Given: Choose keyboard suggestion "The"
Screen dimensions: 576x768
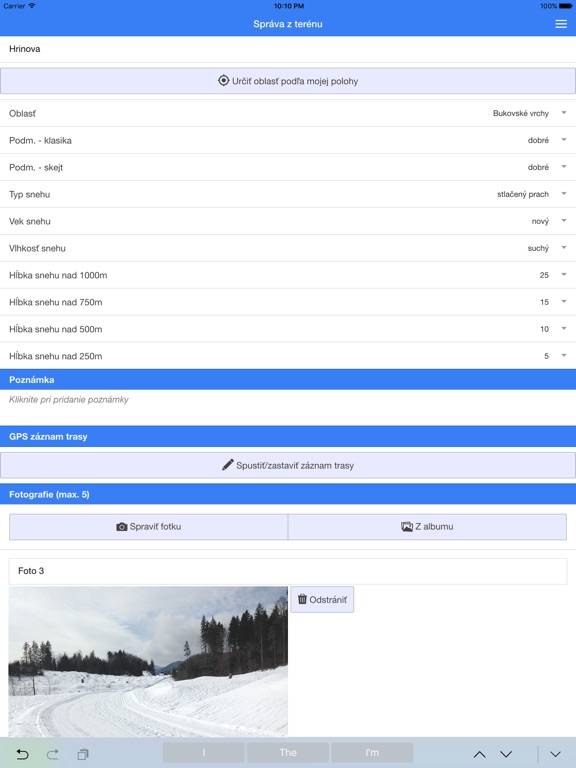Looking at the screenshot, I should tap(288, 752).
